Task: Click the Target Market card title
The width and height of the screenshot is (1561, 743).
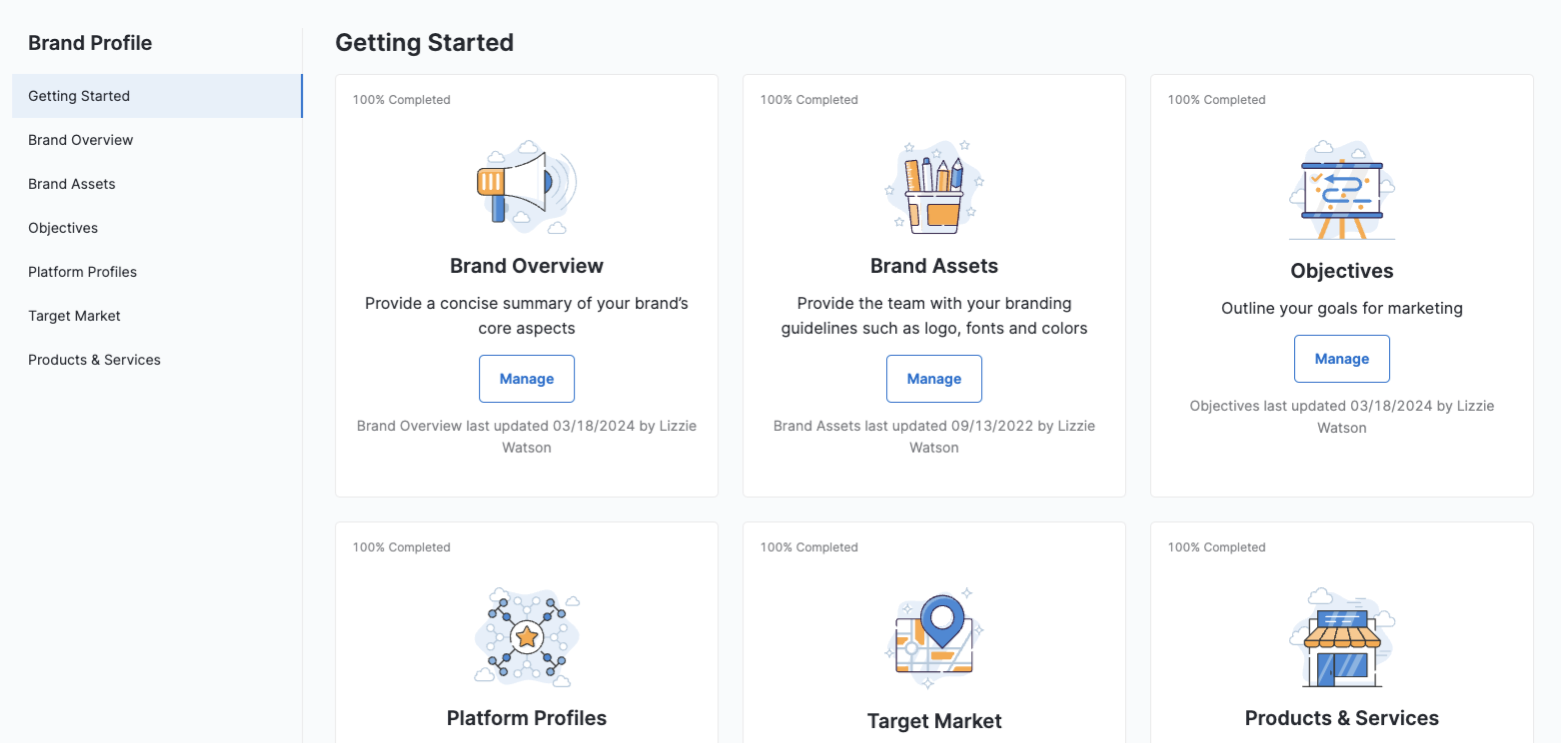Action: point(934,721)
